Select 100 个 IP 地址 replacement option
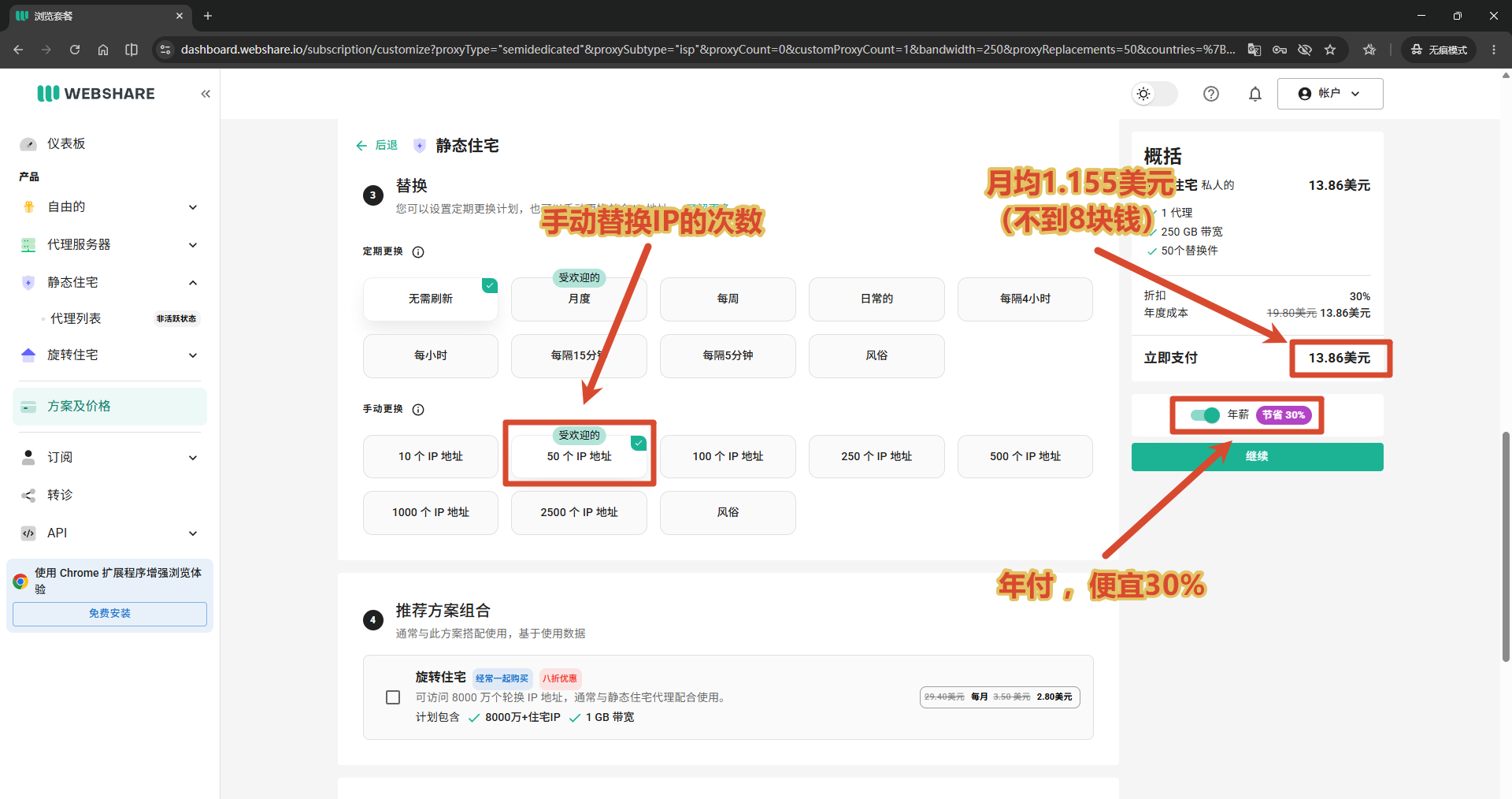 tap(728, 457)
